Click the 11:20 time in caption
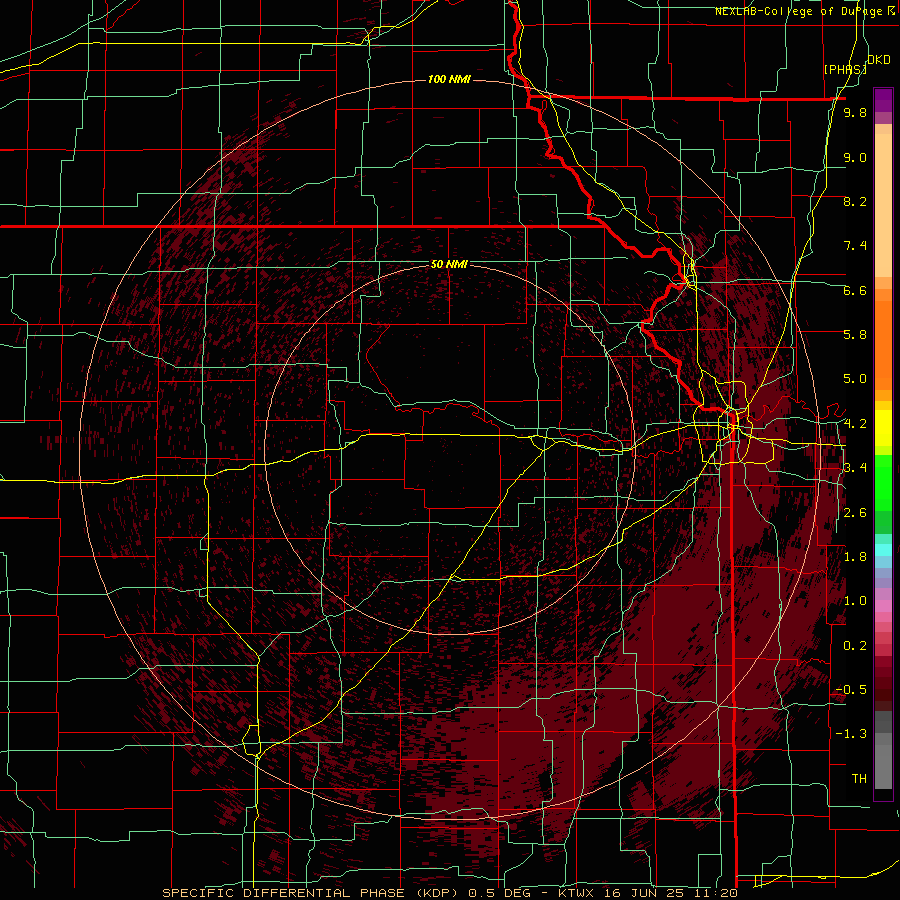Screen dimensions: 900x900 (x=717, y=893)
